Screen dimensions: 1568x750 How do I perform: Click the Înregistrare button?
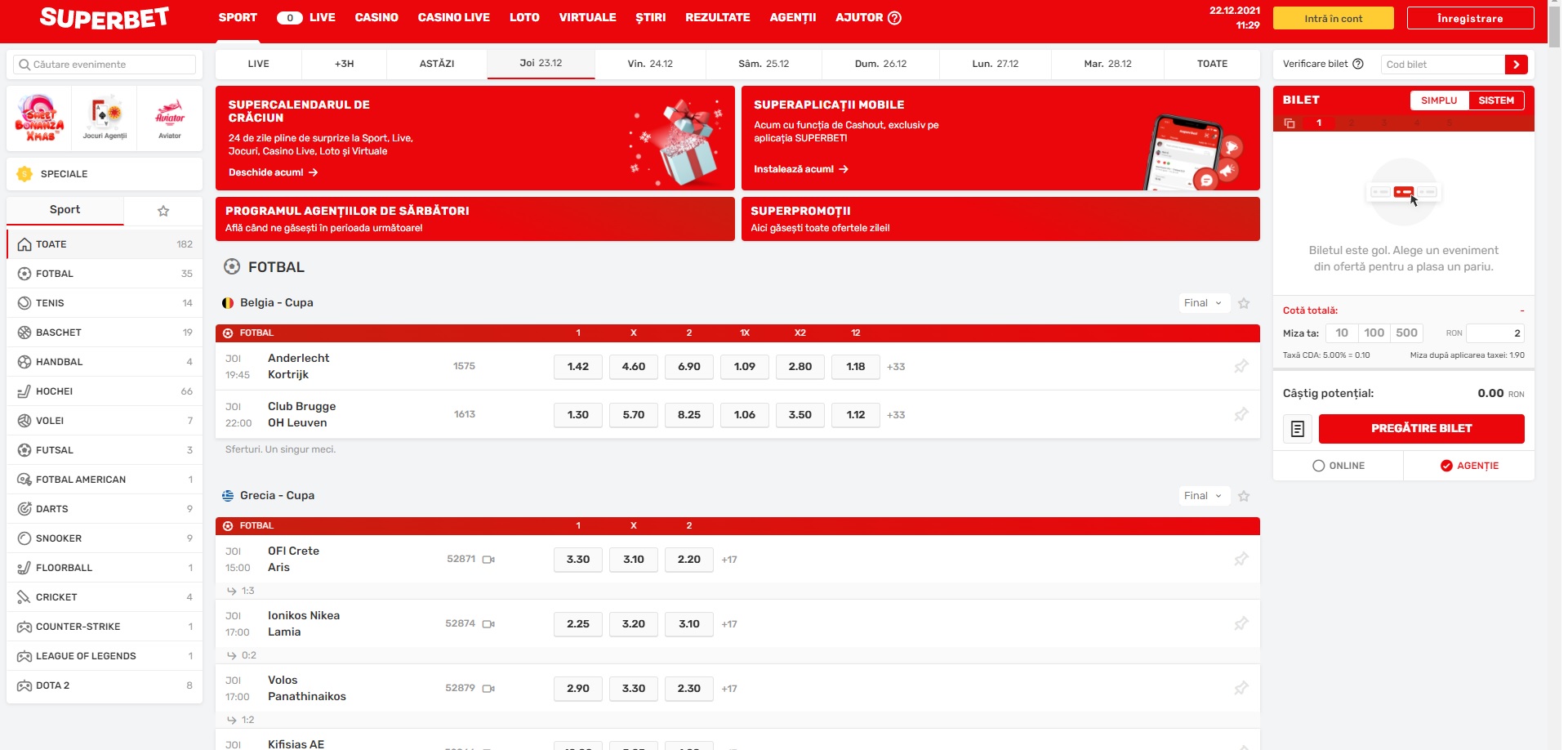coord(1470,19)
